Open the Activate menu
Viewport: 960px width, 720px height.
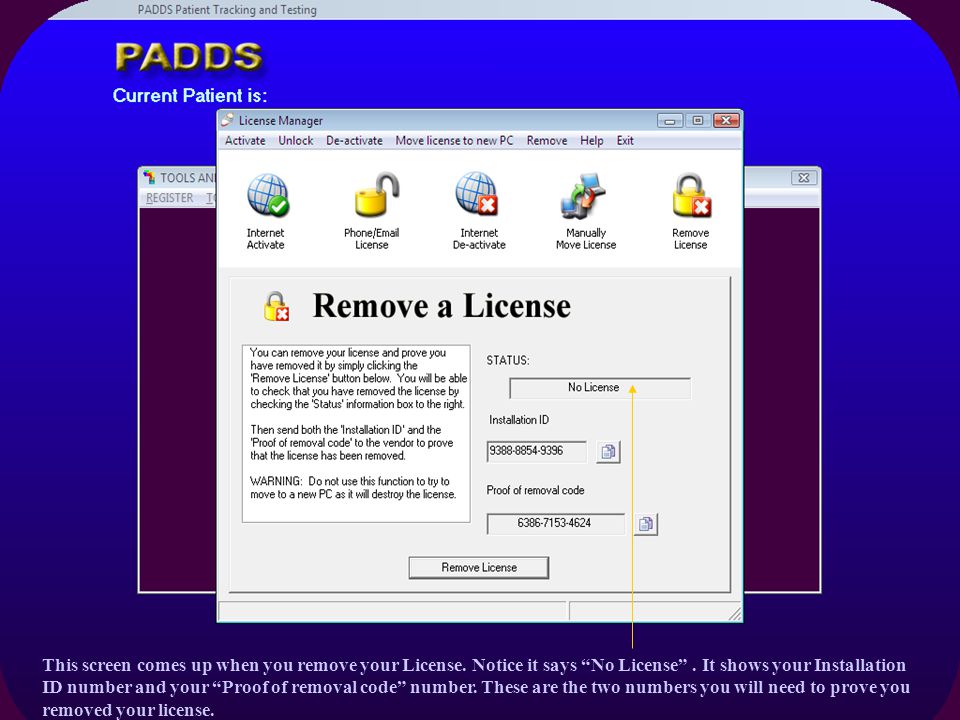245,141
